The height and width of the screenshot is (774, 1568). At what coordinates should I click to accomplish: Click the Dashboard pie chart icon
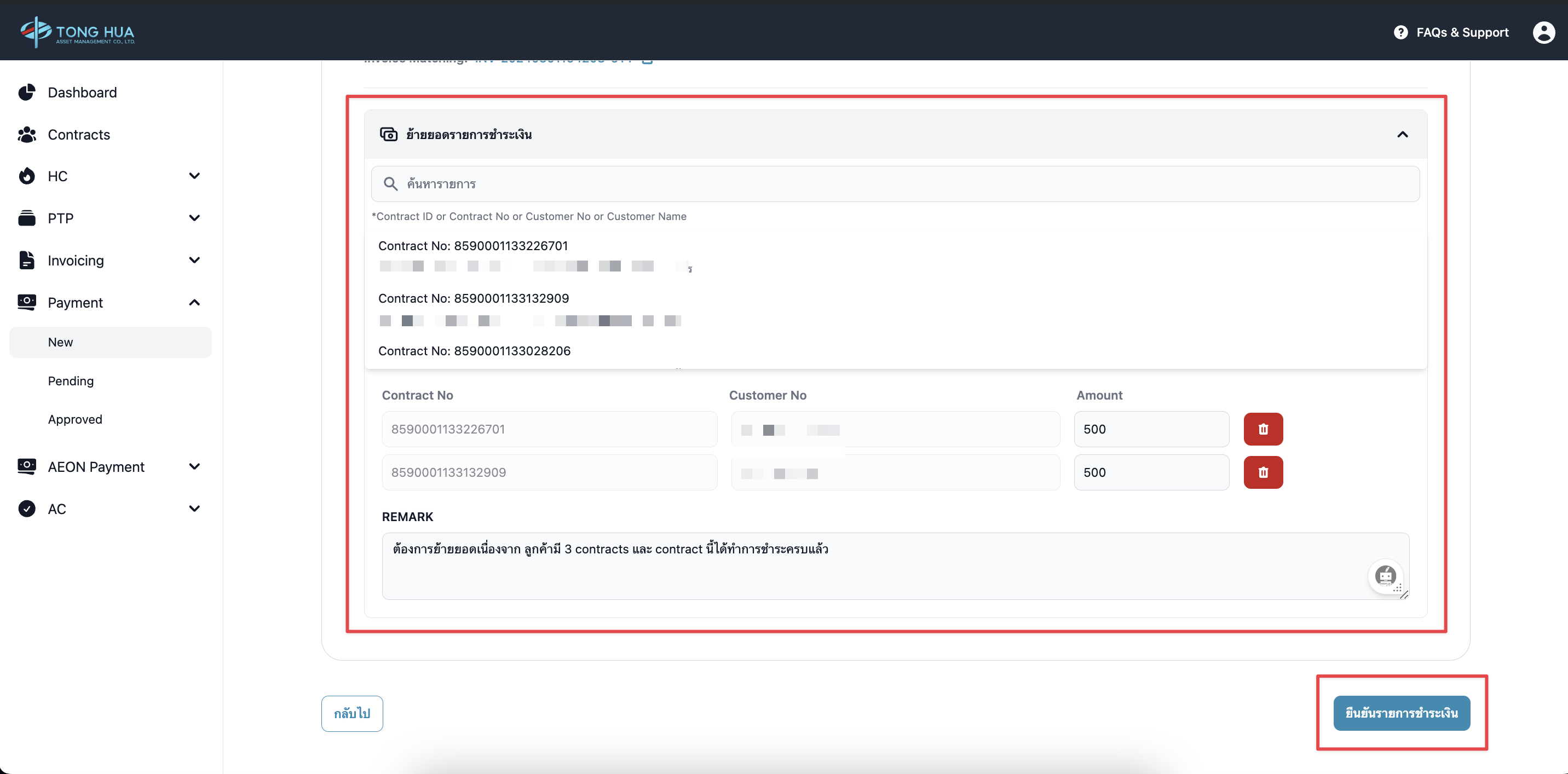coord(27,93)
